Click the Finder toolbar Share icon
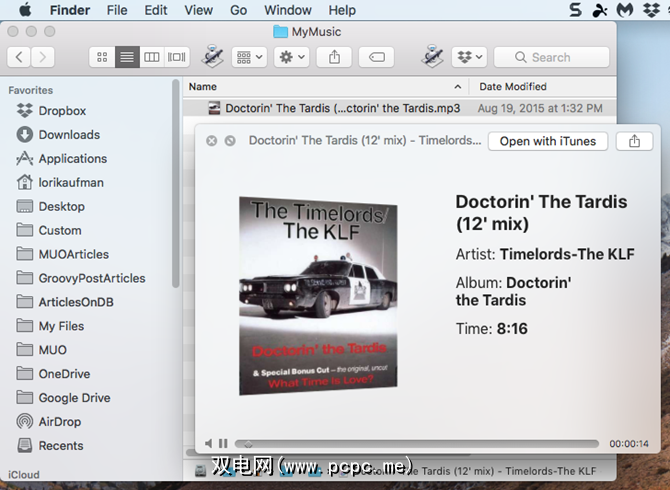Viewport: 670px width, 490px height. [333, 58]
